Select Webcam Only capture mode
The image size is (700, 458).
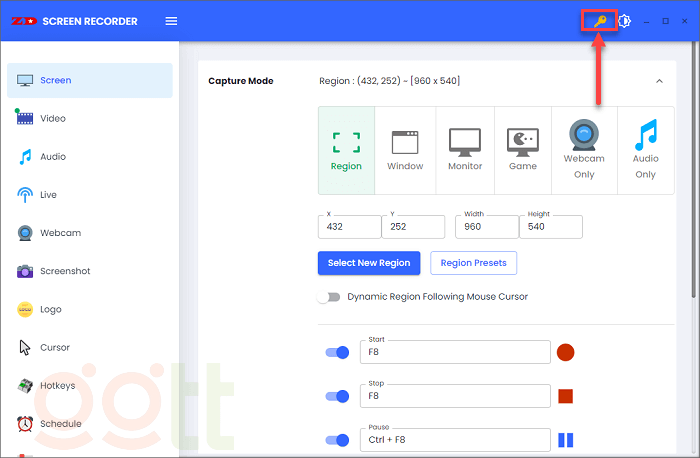(x=584, y=150)
